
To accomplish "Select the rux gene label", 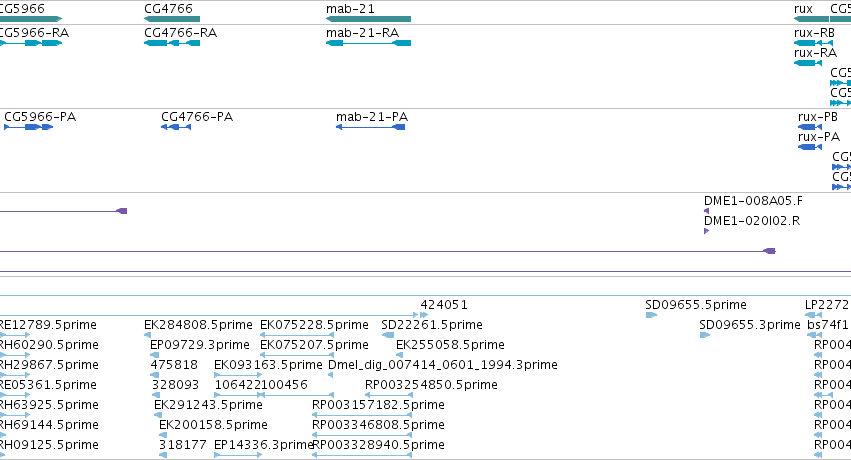I will coord(803,9).
